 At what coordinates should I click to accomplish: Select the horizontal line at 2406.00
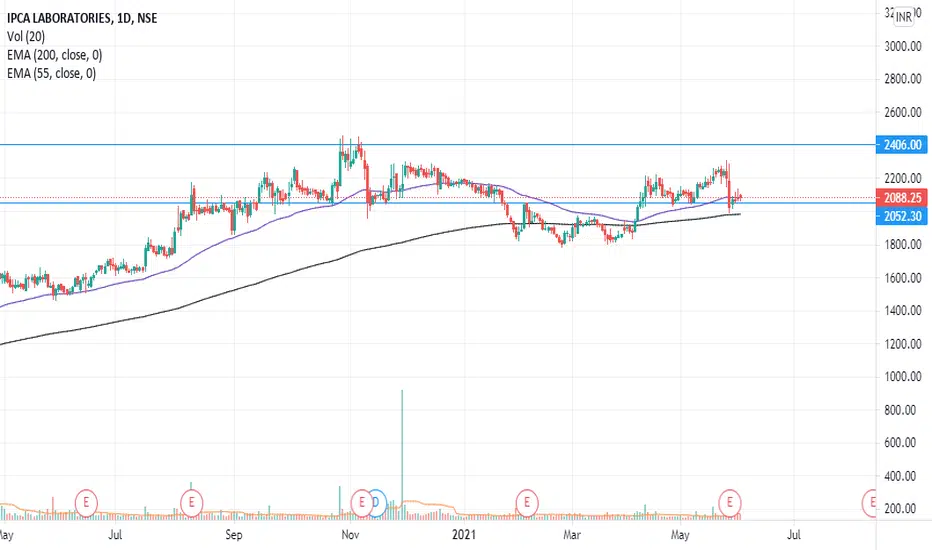437,144
